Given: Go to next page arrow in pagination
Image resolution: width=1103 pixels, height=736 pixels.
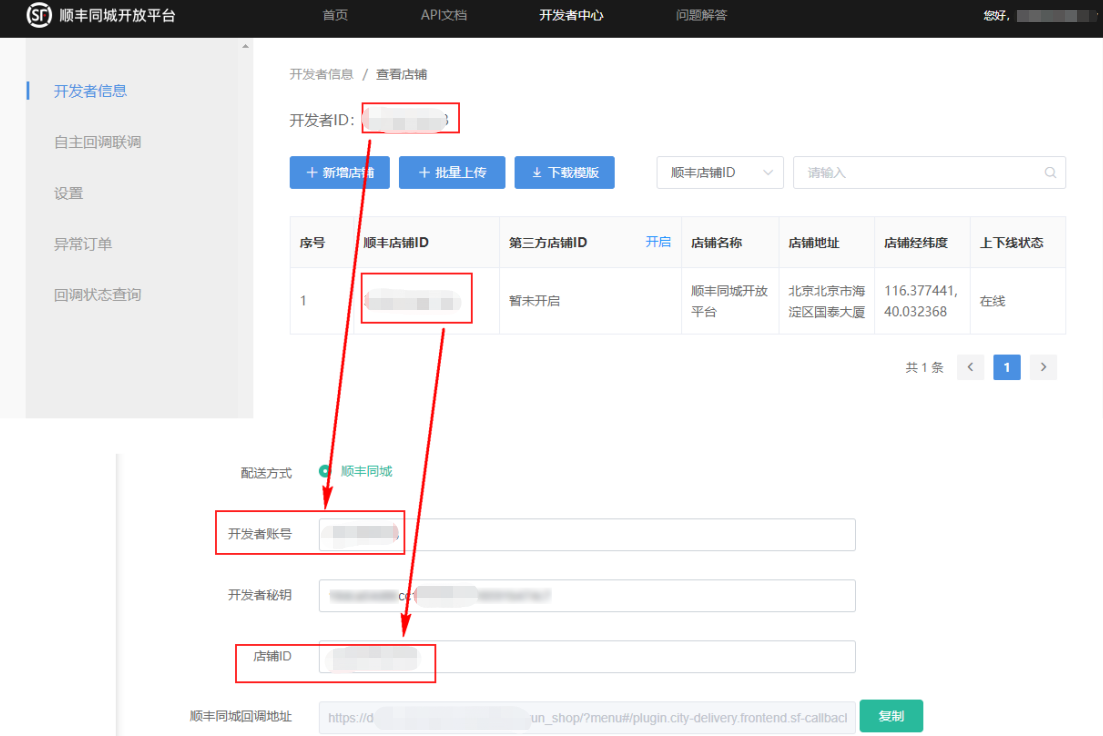Looking at the screenshot, I should pyautogui.click(x=1043, y=367).
